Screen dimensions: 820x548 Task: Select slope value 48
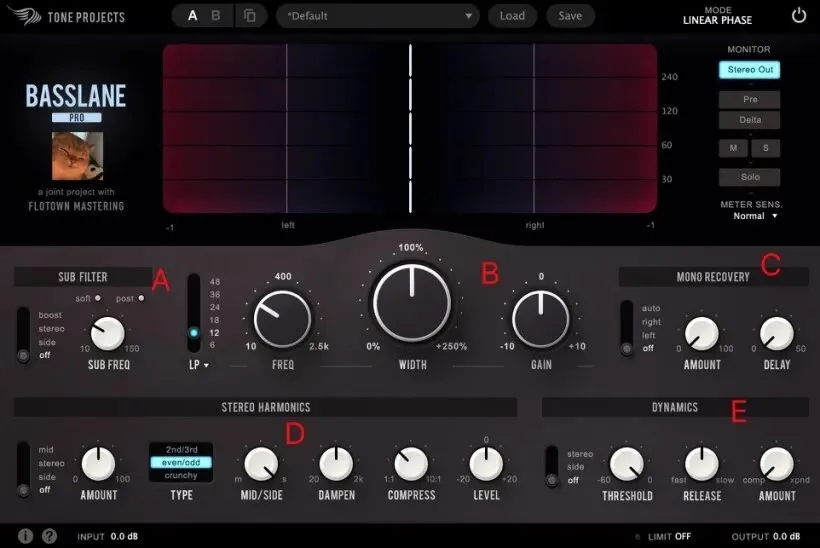215,281
